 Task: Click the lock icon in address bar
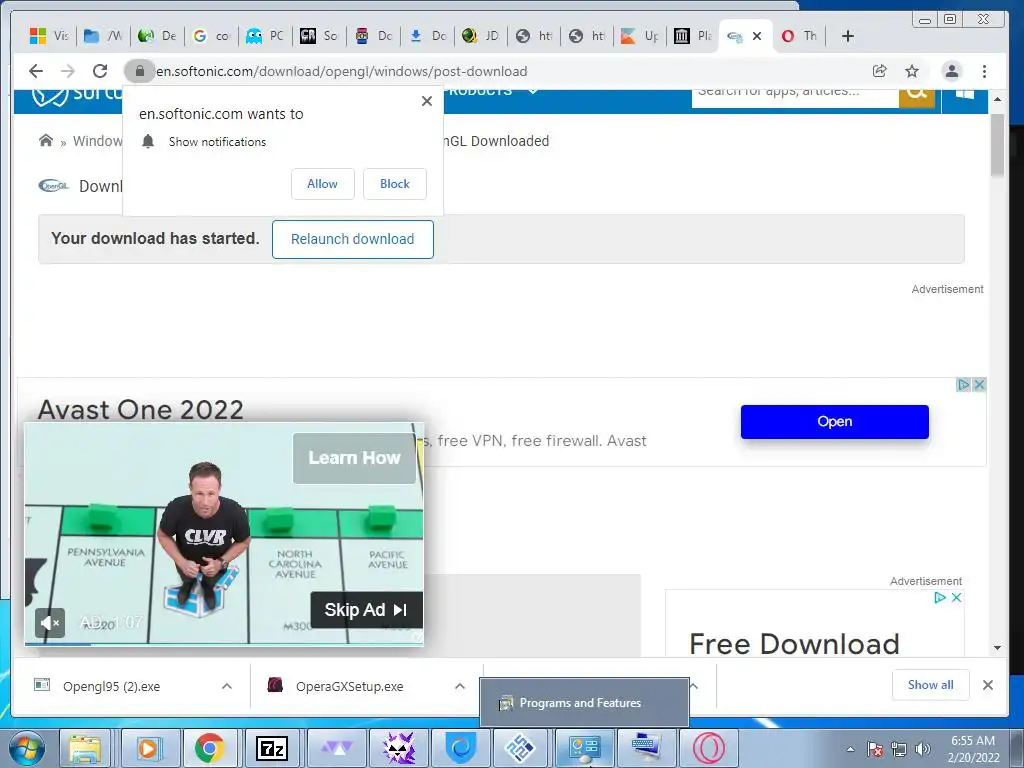point(139,71)
